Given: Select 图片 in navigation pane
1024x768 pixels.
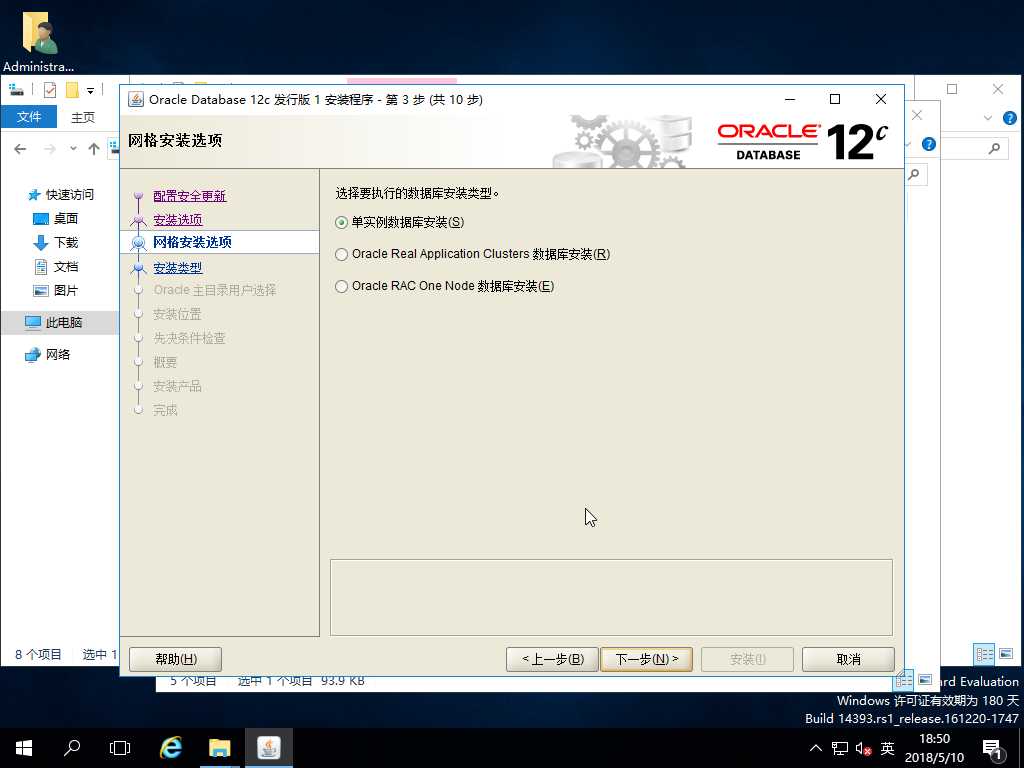Looking at the screenshot, I should [x=56, y=291].
